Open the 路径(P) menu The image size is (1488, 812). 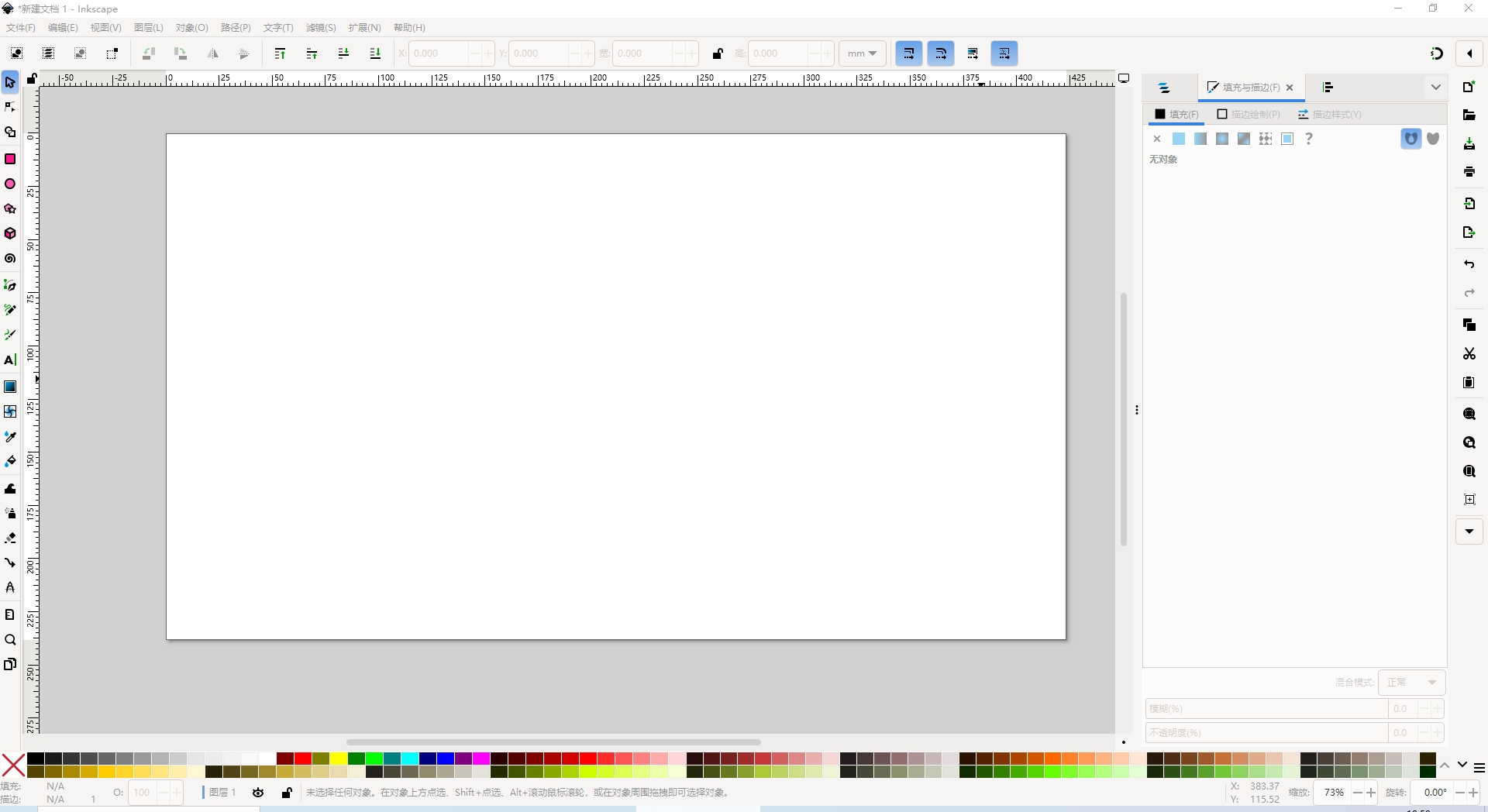[x=236, y=28]
